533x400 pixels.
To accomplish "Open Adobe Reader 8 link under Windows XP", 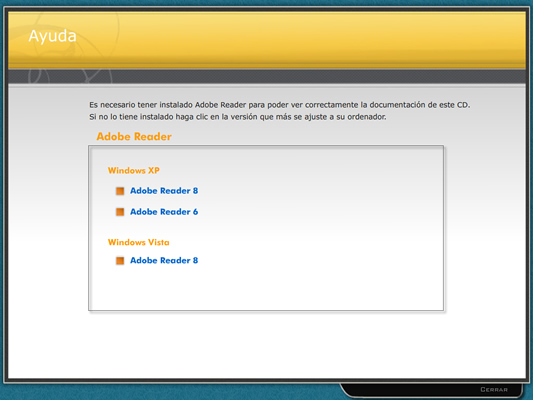I will coord(164,191).
